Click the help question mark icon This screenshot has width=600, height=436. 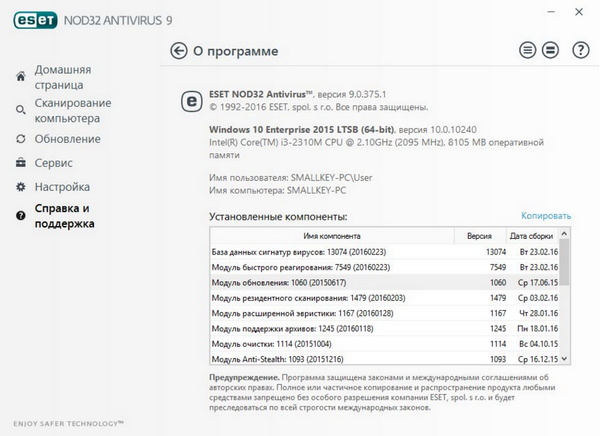(579, 50)
